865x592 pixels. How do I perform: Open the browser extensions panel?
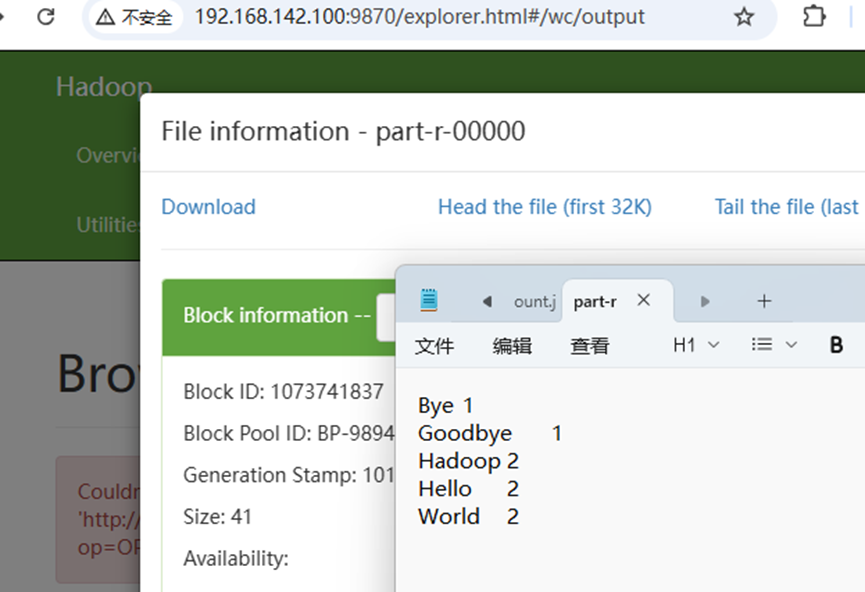pyautogui.click(x=814, y=17)
